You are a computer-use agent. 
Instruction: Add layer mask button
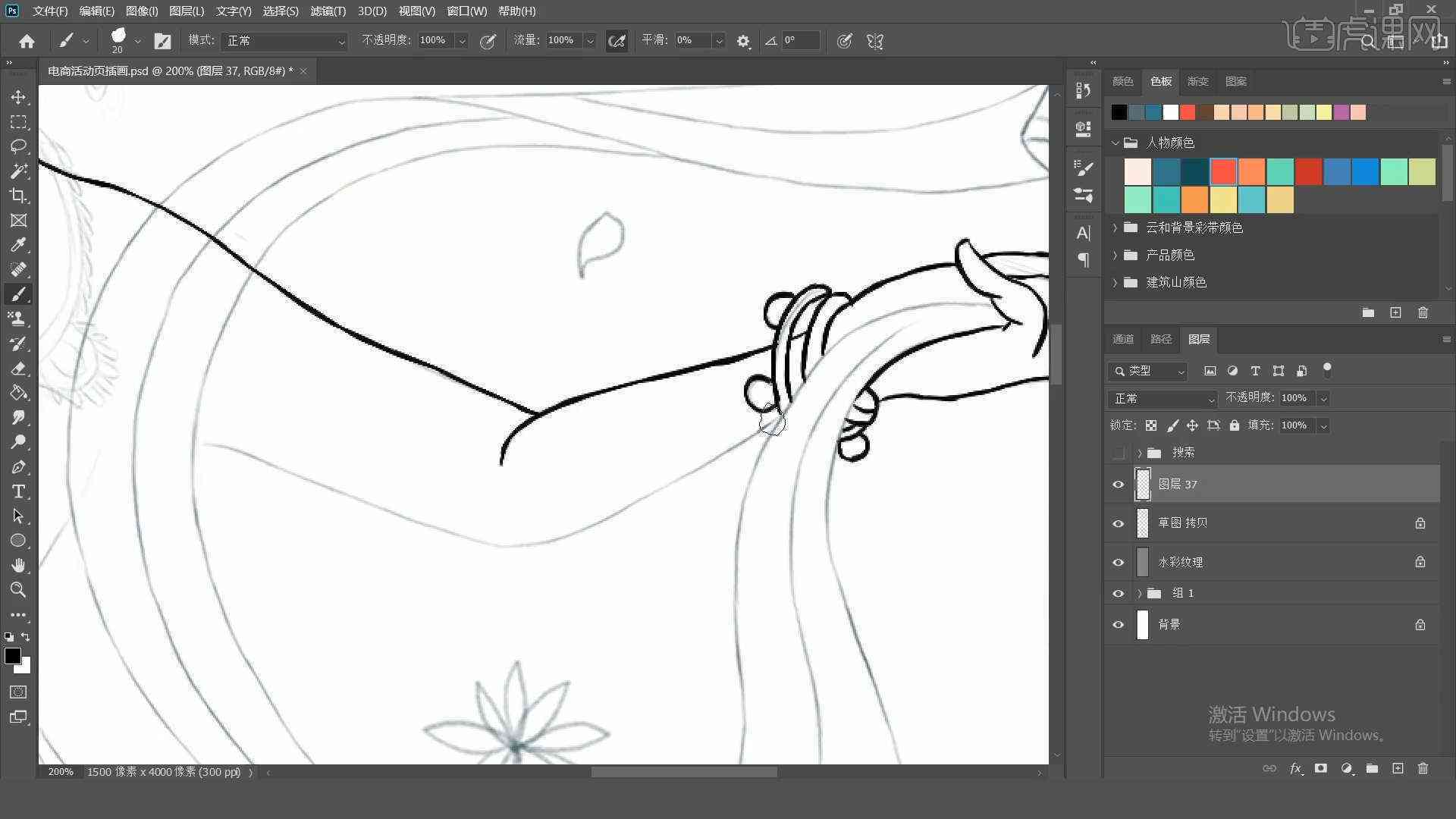click(x=1321, y=768)
